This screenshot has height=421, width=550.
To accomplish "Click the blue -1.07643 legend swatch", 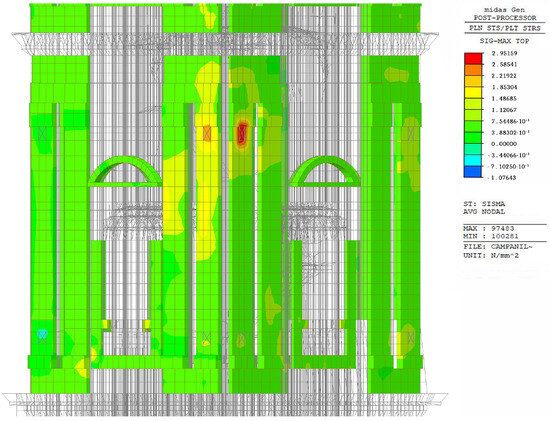I will pyautogui.click(x=473, y=172).
